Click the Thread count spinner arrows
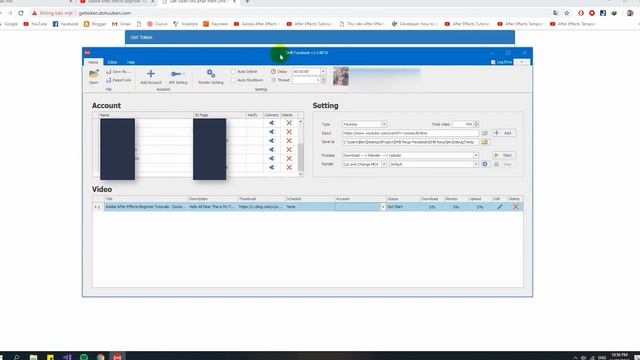This screenshot has height=360, width=640. pyautogui.click(x=324, y=80)
